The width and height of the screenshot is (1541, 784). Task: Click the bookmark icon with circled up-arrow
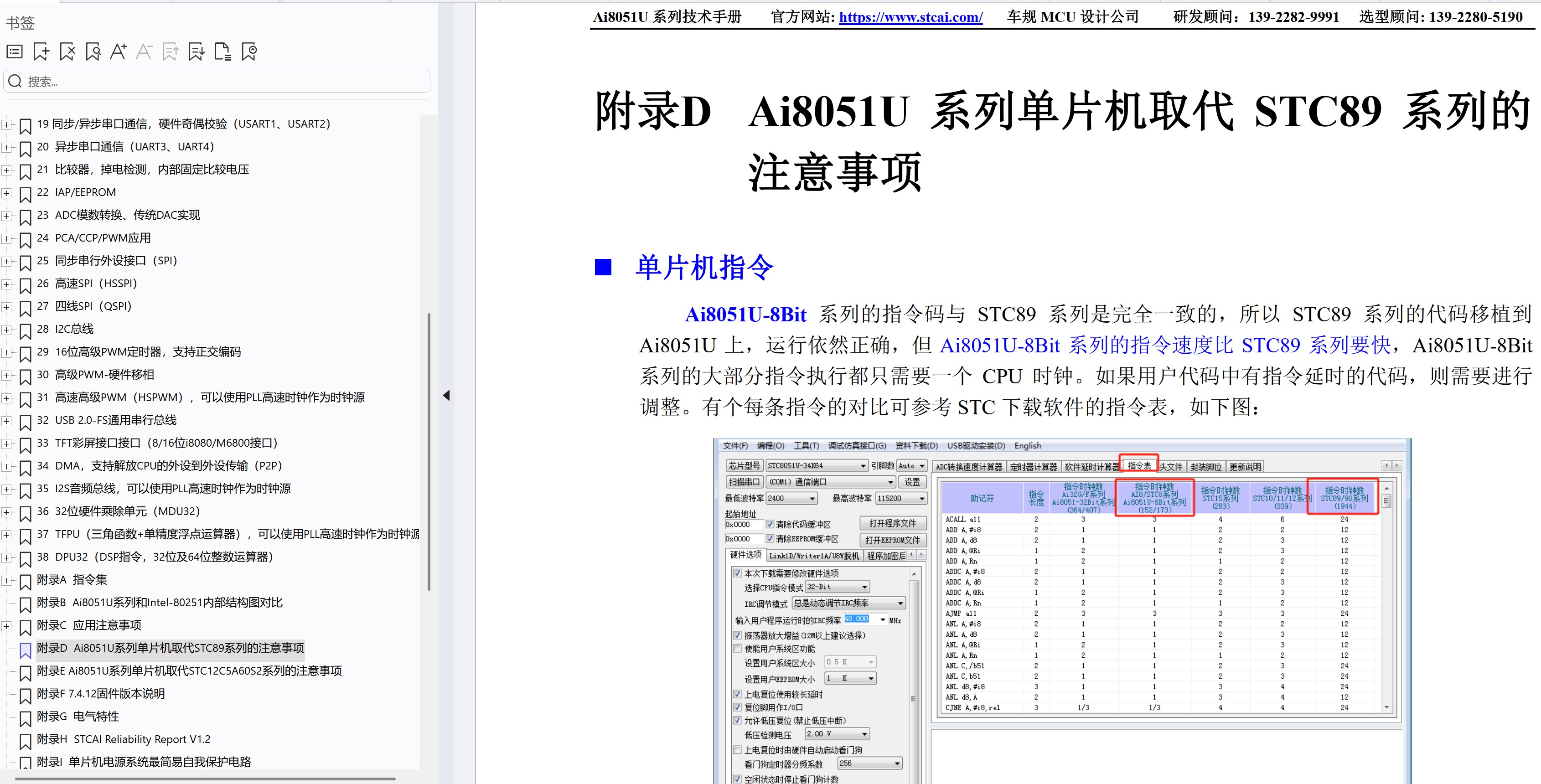click(x=249, y=52)
